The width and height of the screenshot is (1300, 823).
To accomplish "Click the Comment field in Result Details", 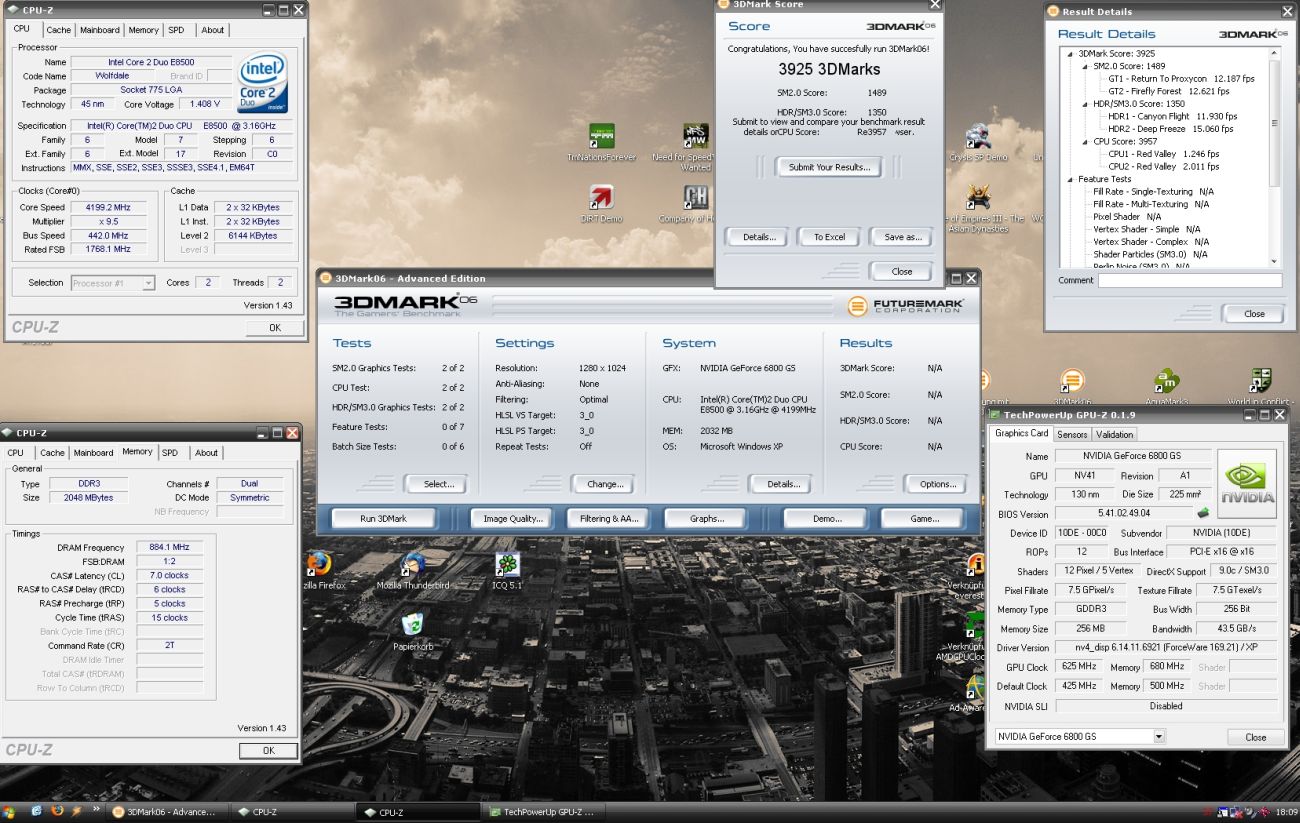I will (x=1189, y=281).
